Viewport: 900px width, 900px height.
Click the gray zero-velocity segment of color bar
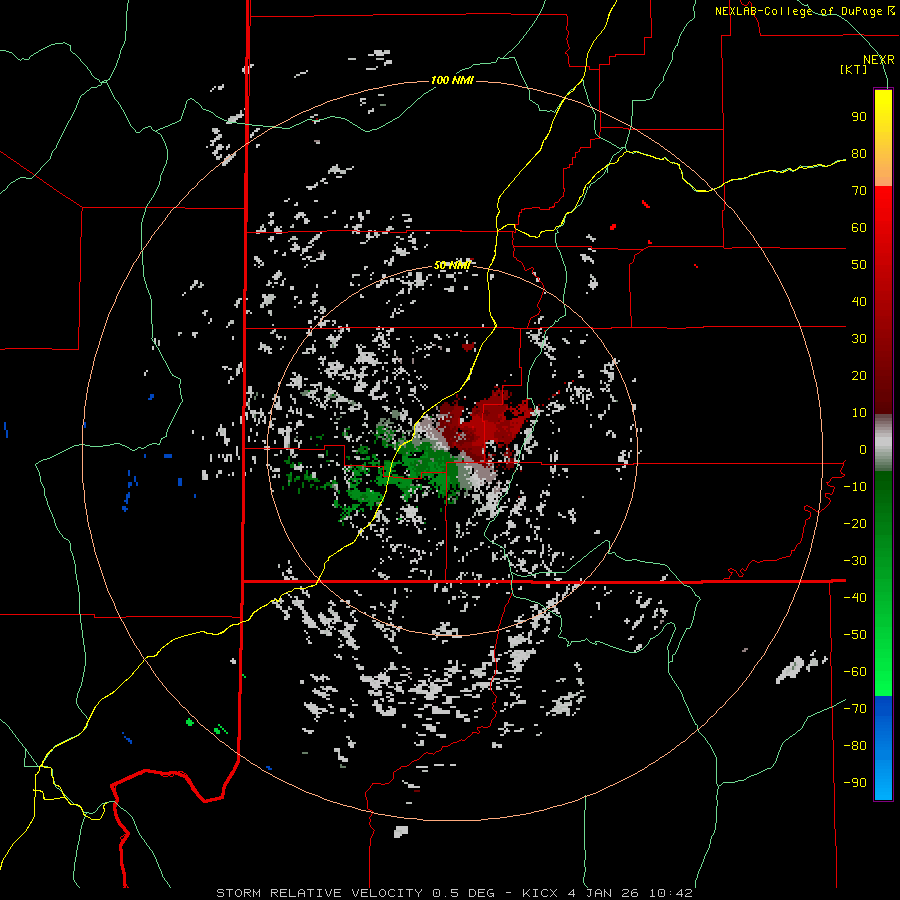pyautogui.click(x=883, y=443)
